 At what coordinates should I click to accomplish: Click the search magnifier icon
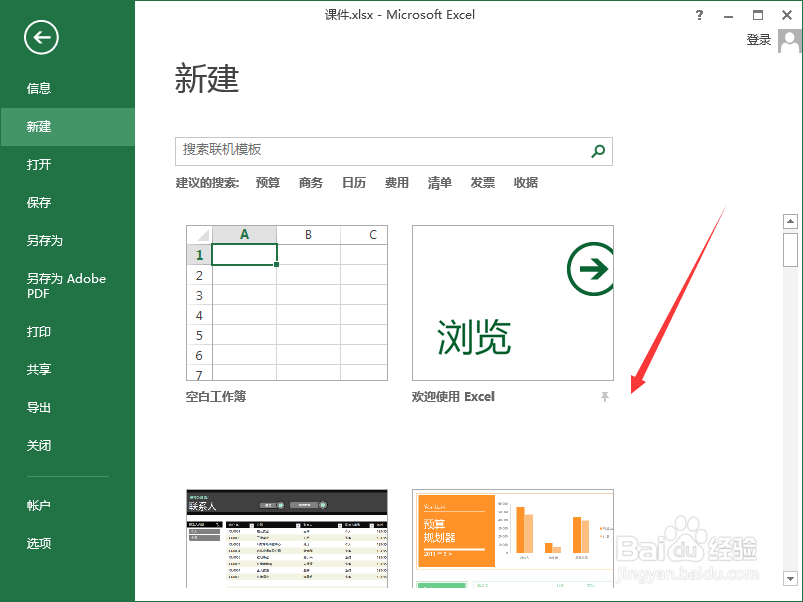[x=598, y=151]
